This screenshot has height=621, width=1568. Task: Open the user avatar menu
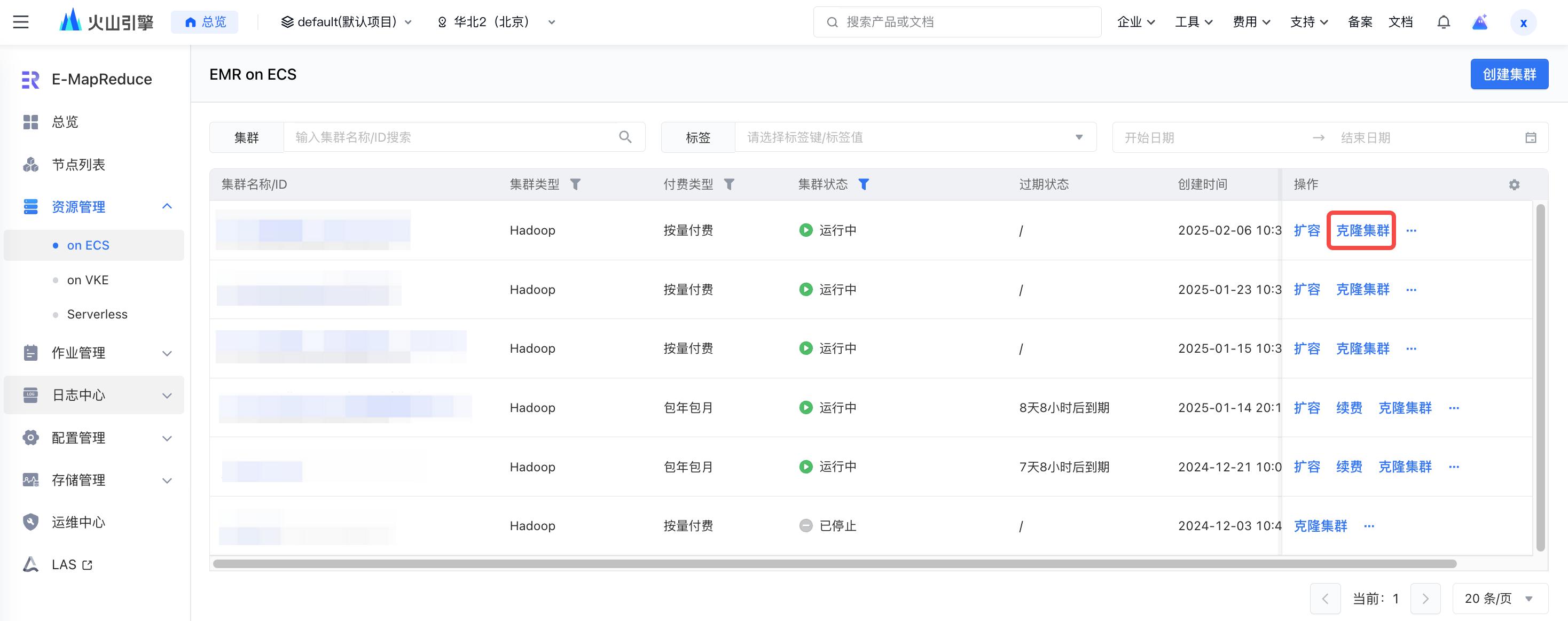click(x=1523, y=23)
